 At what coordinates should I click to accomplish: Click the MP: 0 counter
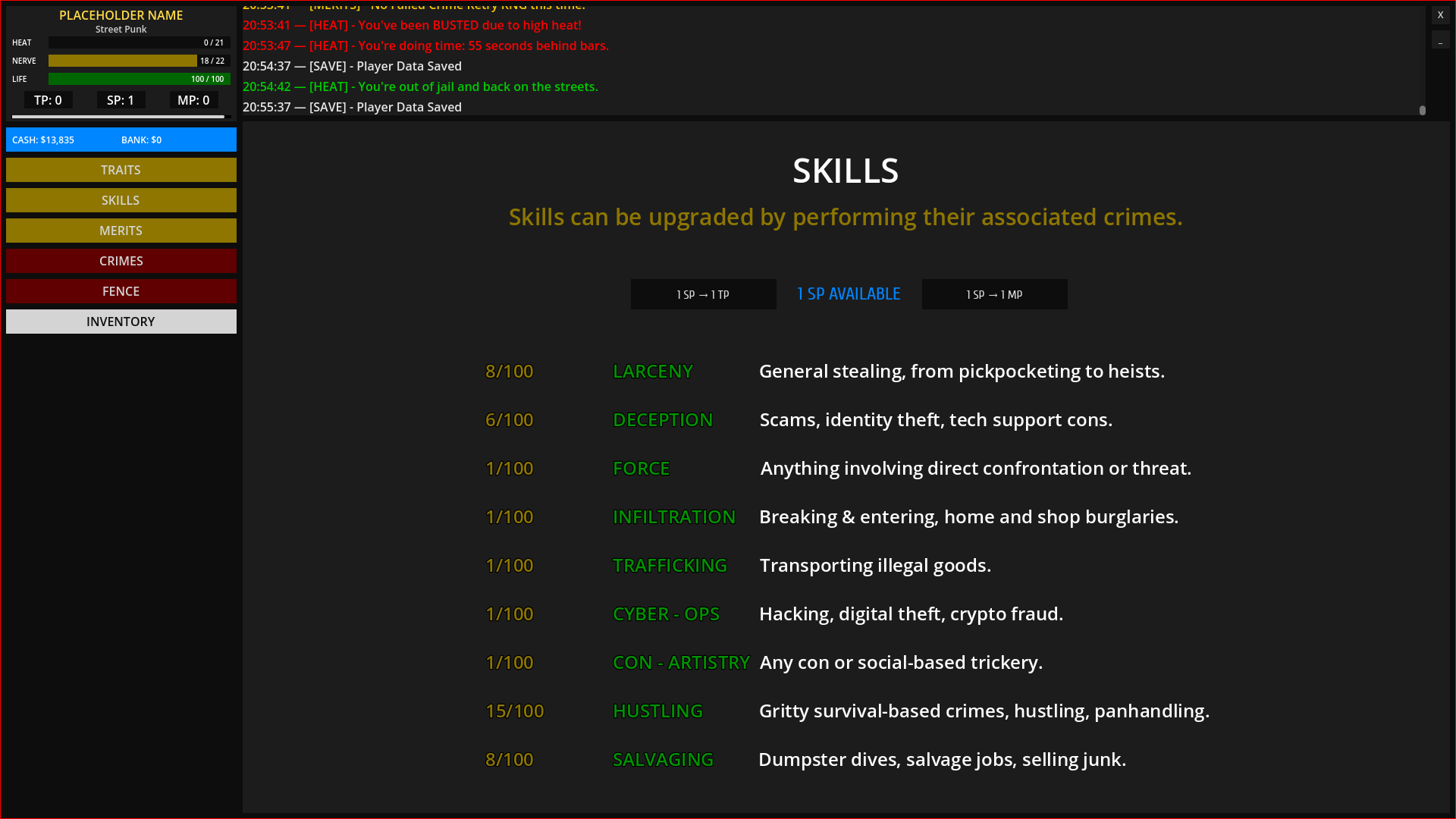click(193, 100)
